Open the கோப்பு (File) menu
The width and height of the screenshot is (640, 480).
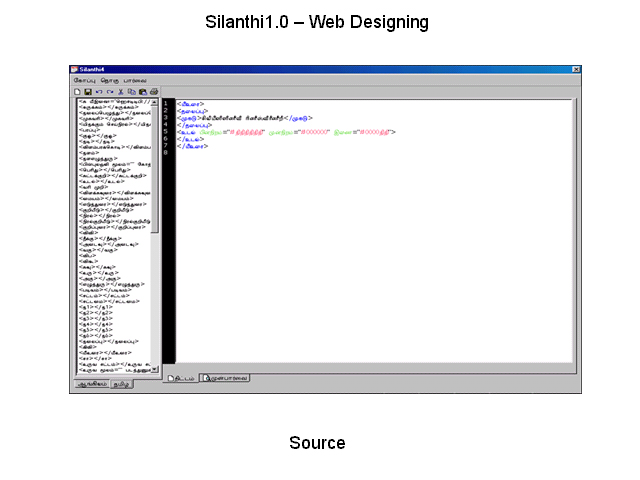coord(84,80)
